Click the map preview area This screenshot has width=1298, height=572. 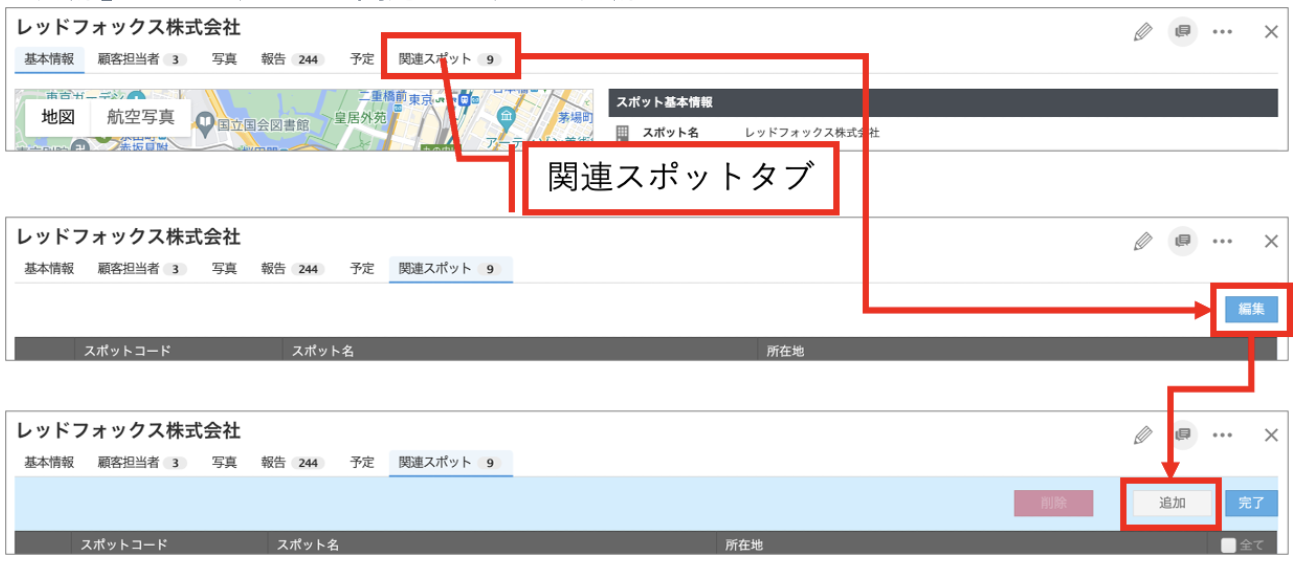[305, 119]
